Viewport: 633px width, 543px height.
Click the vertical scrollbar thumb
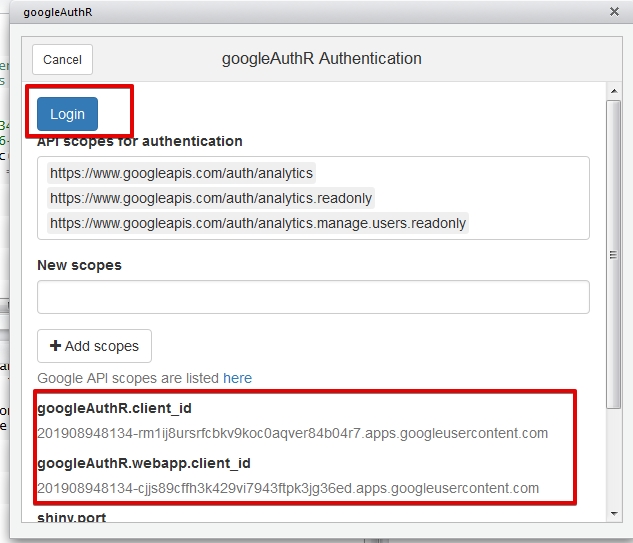[614, 255]
